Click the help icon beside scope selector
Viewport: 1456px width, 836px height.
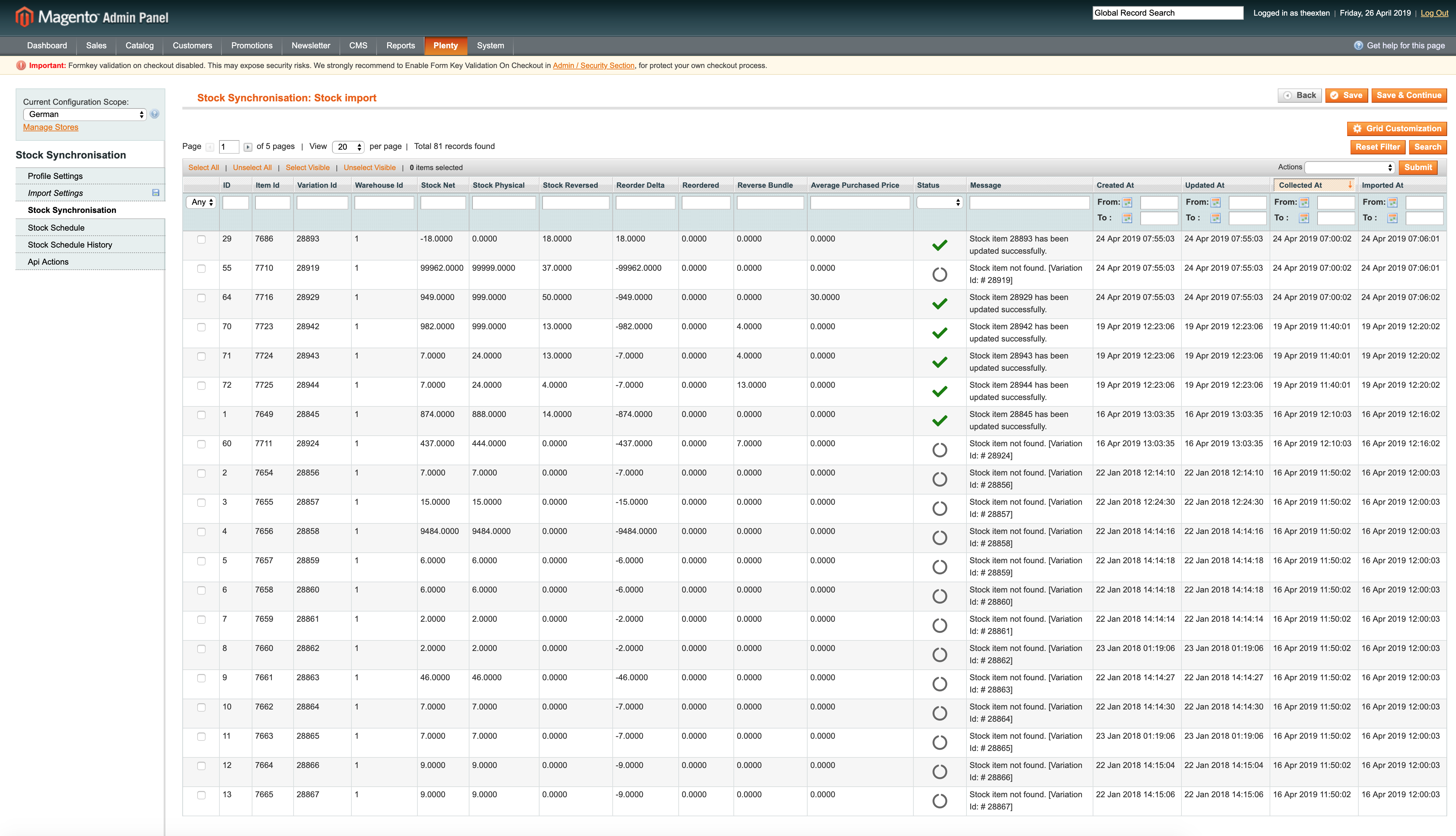pos(154,114)
